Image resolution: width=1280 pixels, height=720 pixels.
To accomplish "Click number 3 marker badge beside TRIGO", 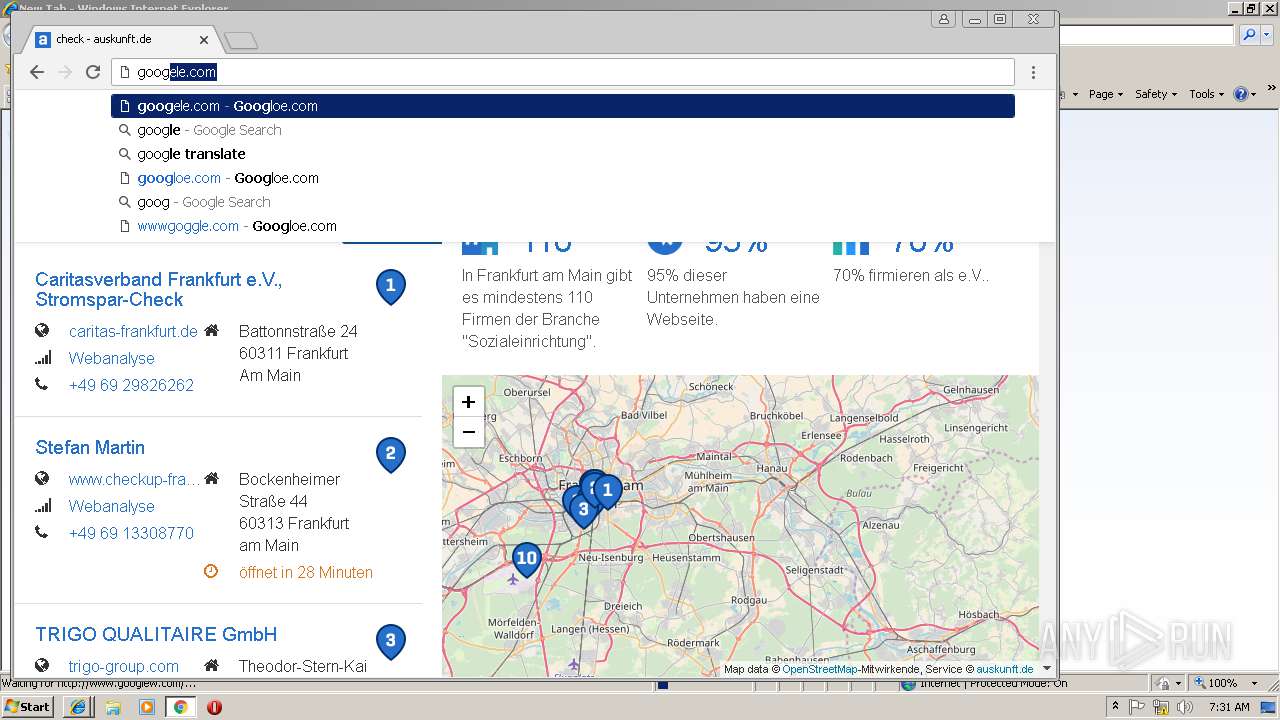I will coord(390,641).
